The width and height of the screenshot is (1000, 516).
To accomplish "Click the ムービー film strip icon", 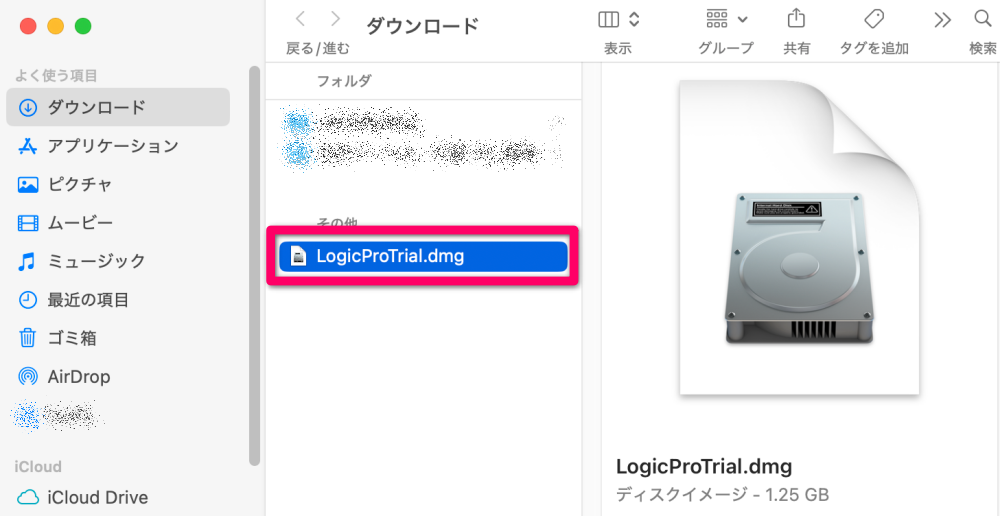I will pyautogui.click(x=27, y=223).
